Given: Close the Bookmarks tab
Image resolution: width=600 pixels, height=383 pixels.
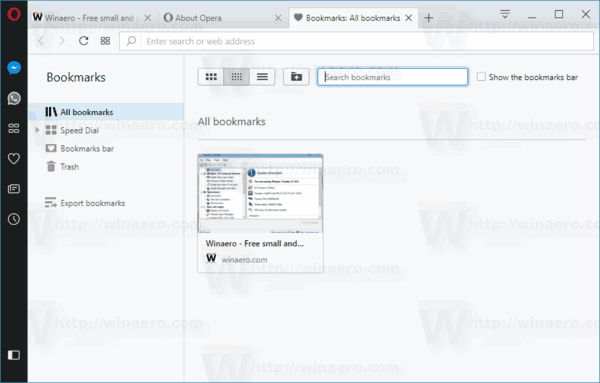Looking at the screenshot, I should pos(409,18).
